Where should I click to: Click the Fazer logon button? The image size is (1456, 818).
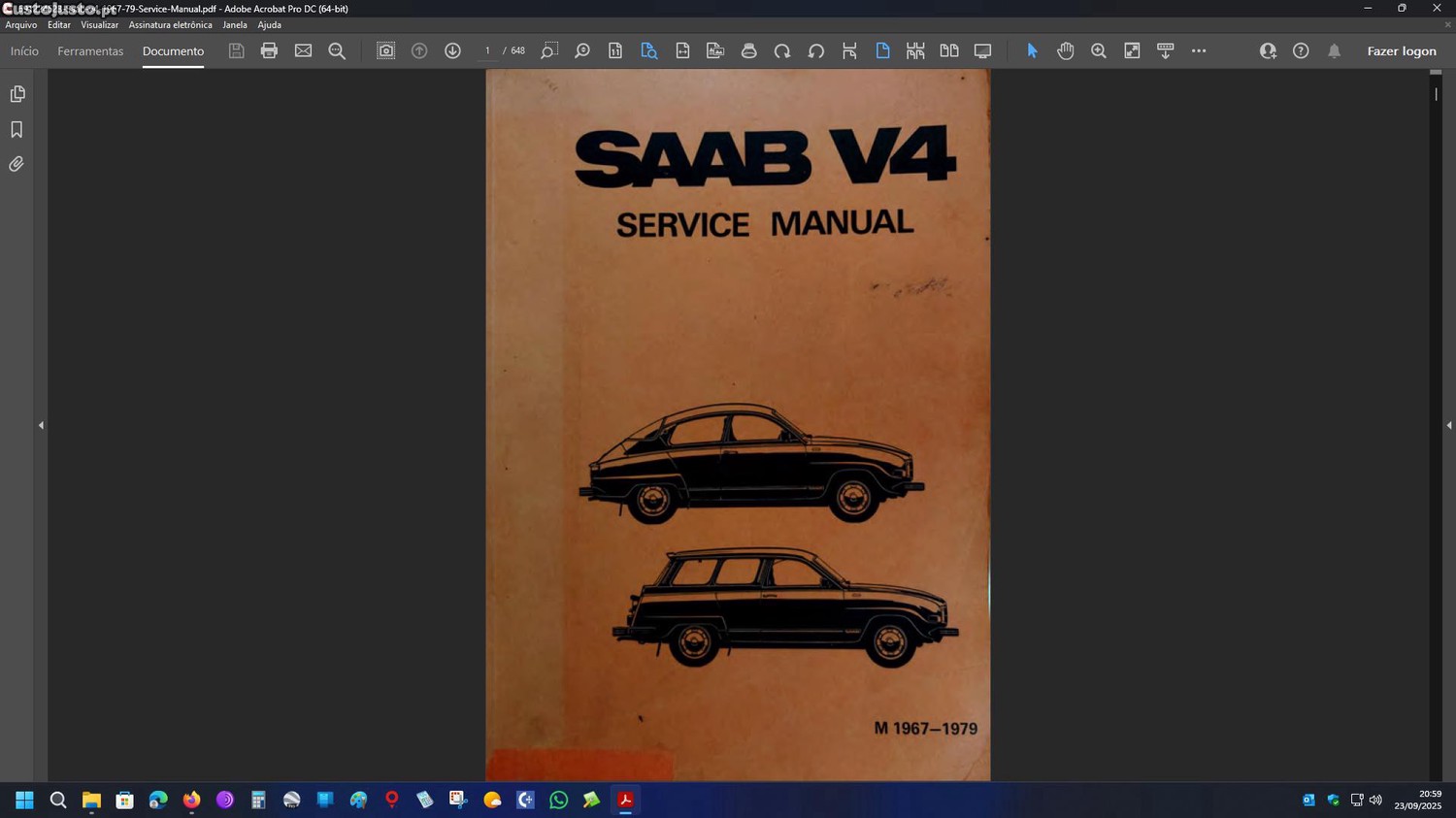(1401, 51)
